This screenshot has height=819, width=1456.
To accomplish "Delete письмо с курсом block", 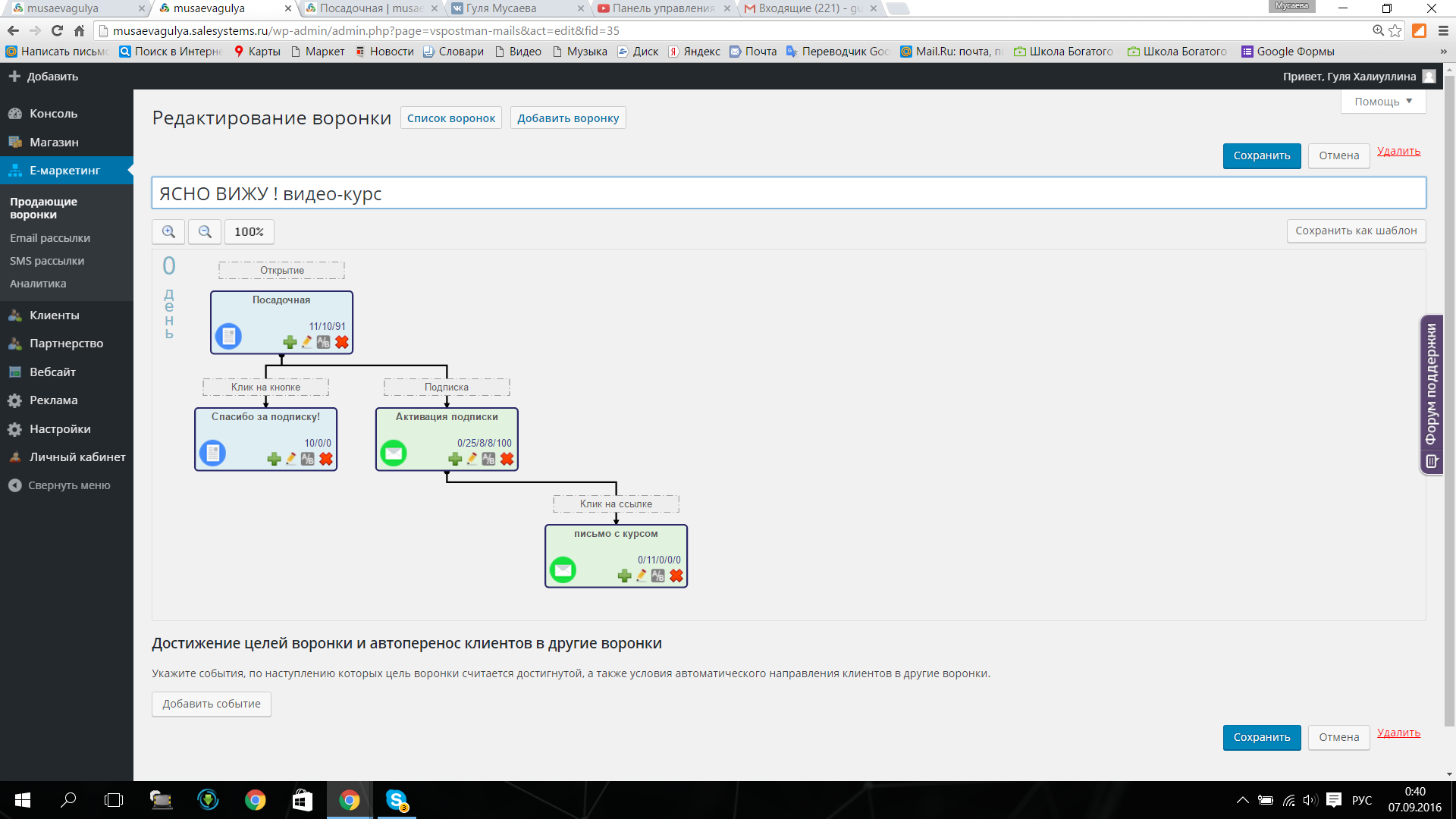I will 676,576.
